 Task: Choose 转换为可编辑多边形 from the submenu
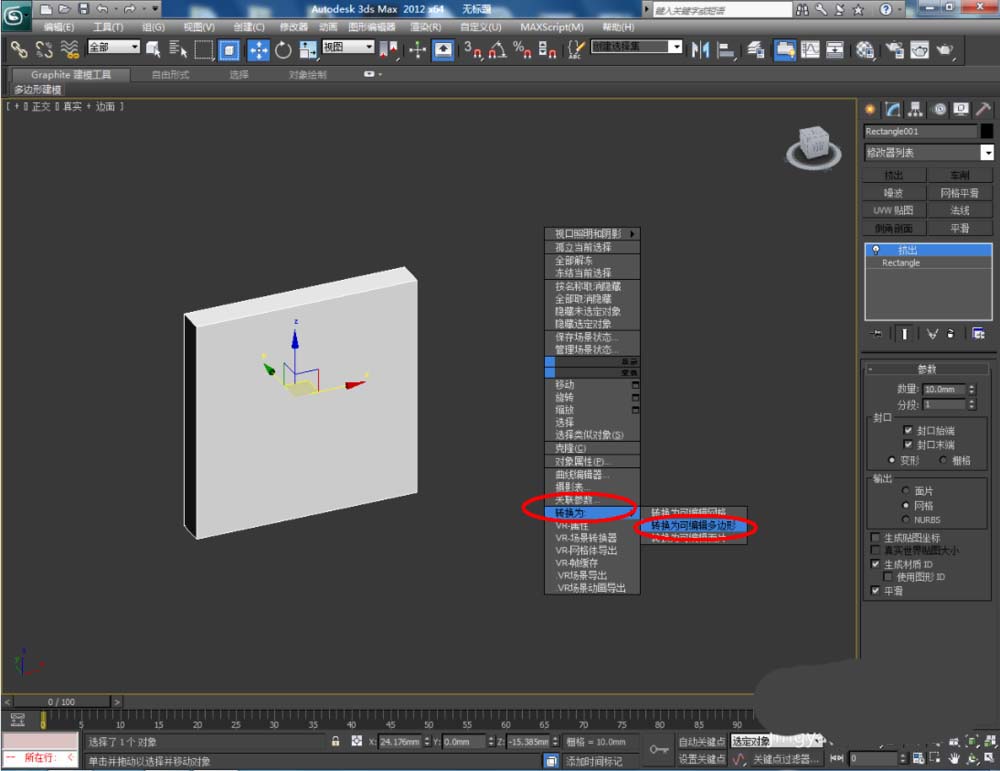point(693,525)
